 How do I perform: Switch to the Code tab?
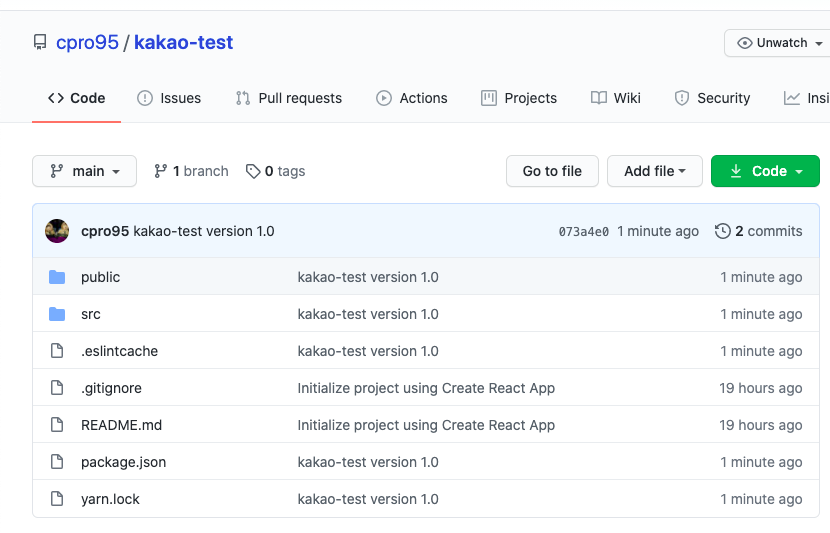coord(77,98)
